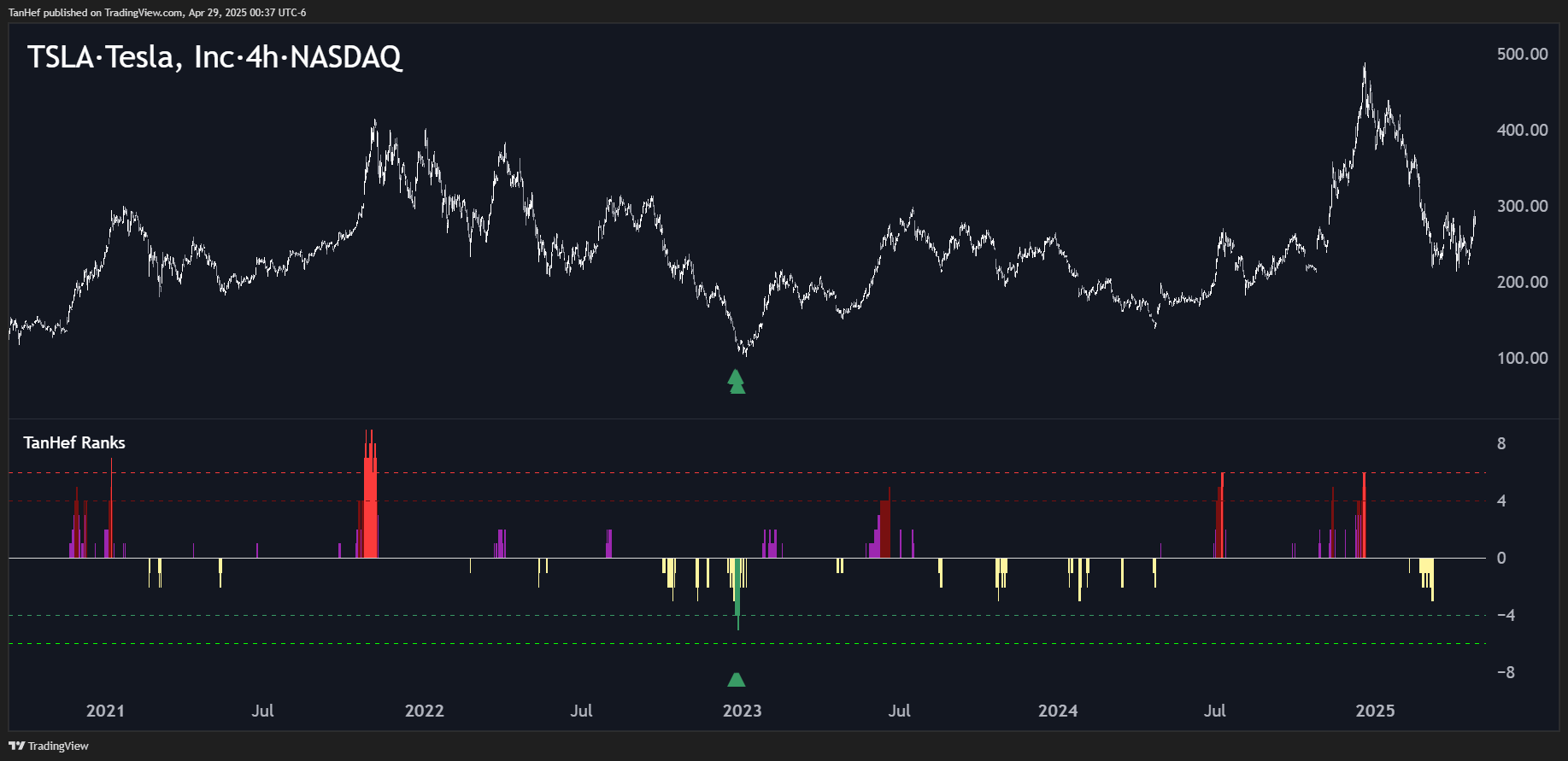Viewport: 1568px width, 761px height.
Task: Click the 2021 label on the time axis
Action: pyautogui.click(x=105, y=711)
